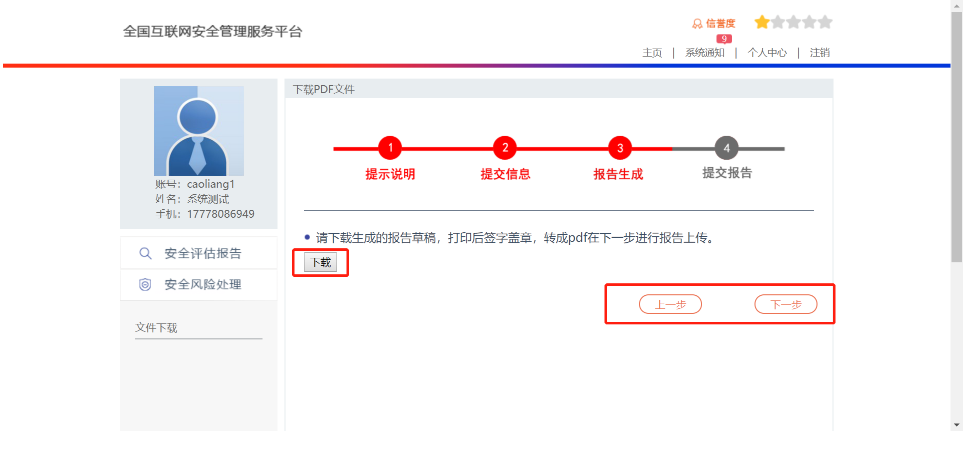Click the phone number 17778086949

click(221, 214)
